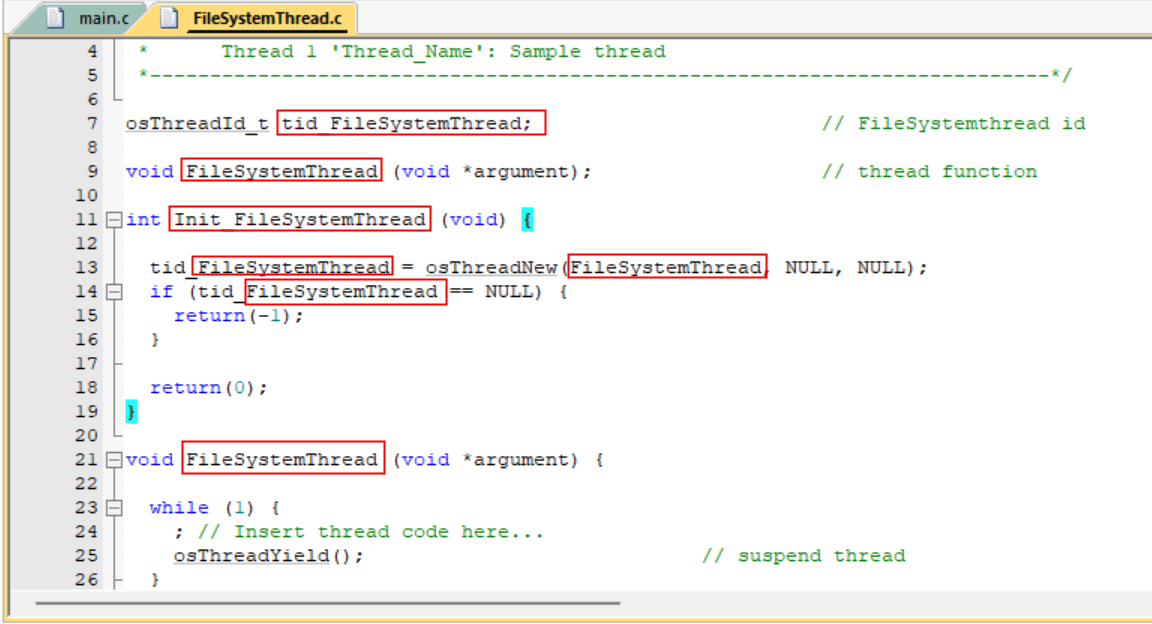Click the file icon on FileSystemThread.c tab

click(x=170, y=18)
